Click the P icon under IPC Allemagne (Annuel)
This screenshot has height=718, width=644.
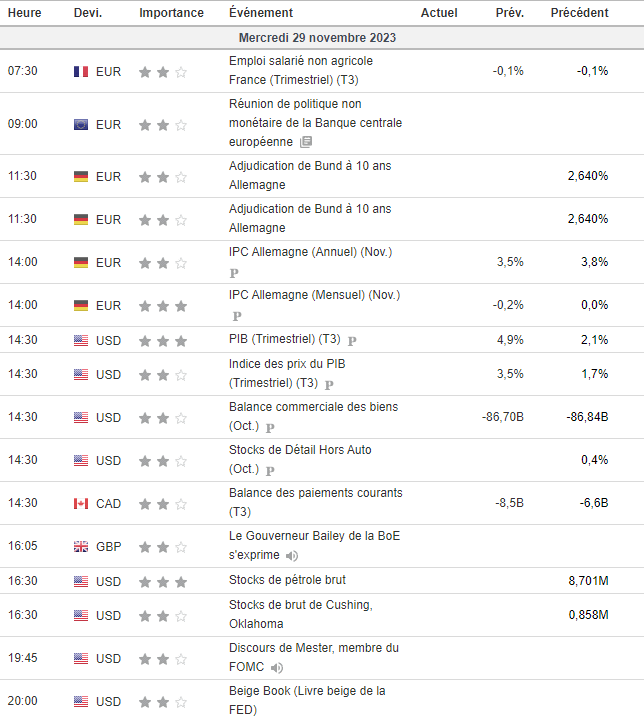234,272
